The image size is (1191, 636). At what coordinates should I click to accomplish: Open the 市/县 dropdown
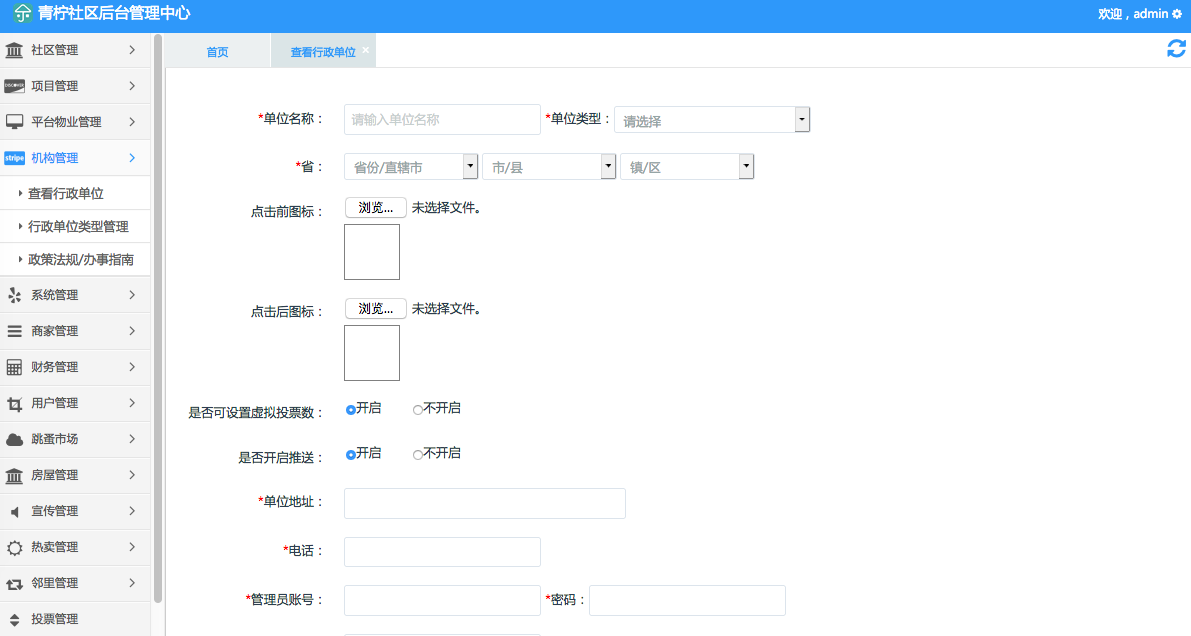click(548, 166)
